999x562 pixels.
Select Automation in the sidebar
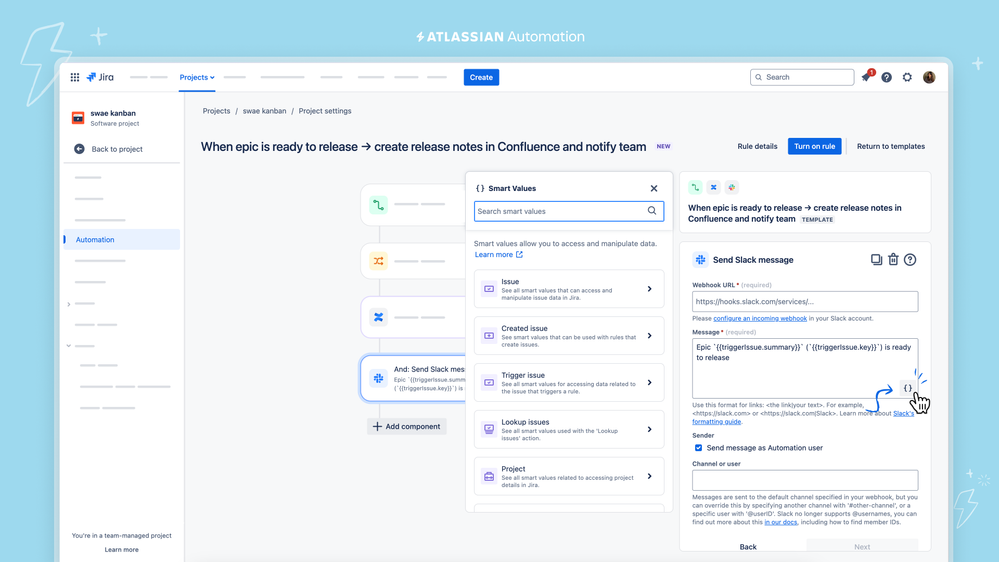122,240
